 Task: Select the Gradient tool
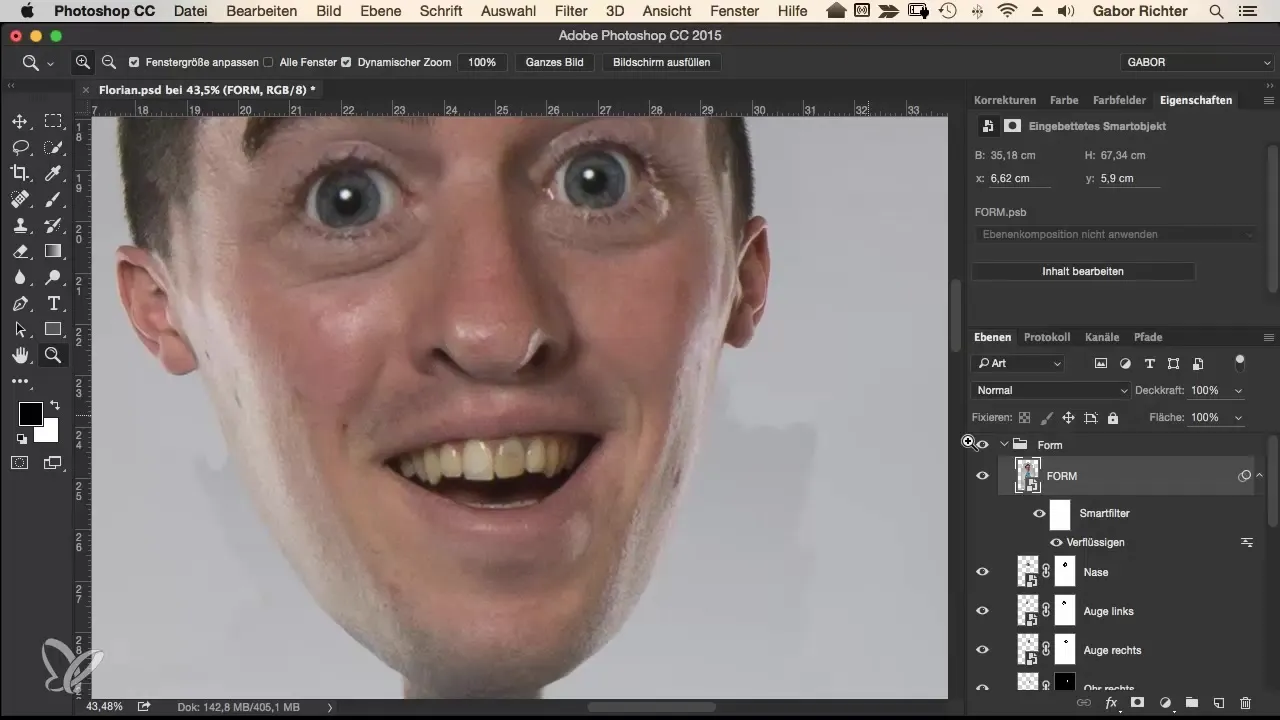point(53,251)
